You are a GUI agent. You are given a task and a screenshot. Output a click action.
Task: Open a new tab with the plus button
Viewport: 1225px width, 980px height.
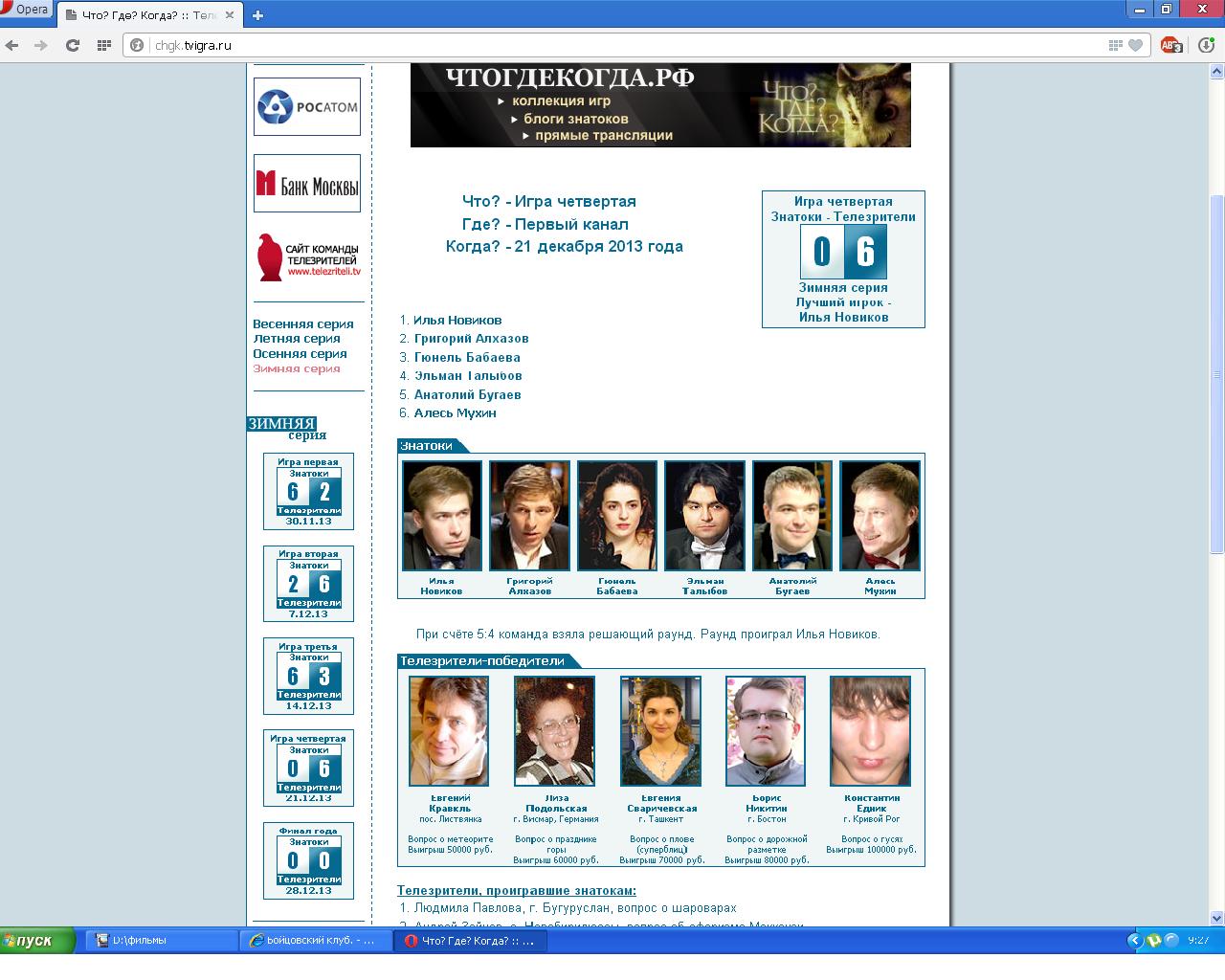coord(257,14)
